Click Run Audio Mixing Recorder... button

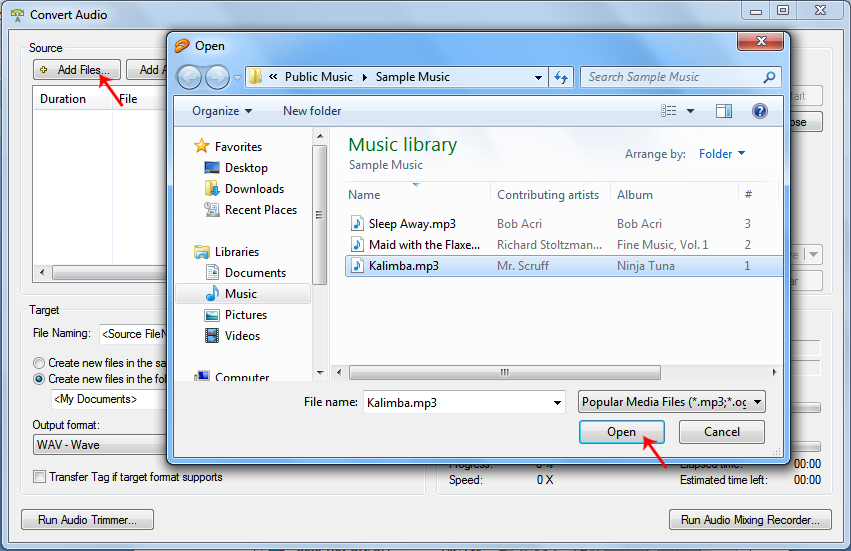pyautogui.click(x=750, y=520)
